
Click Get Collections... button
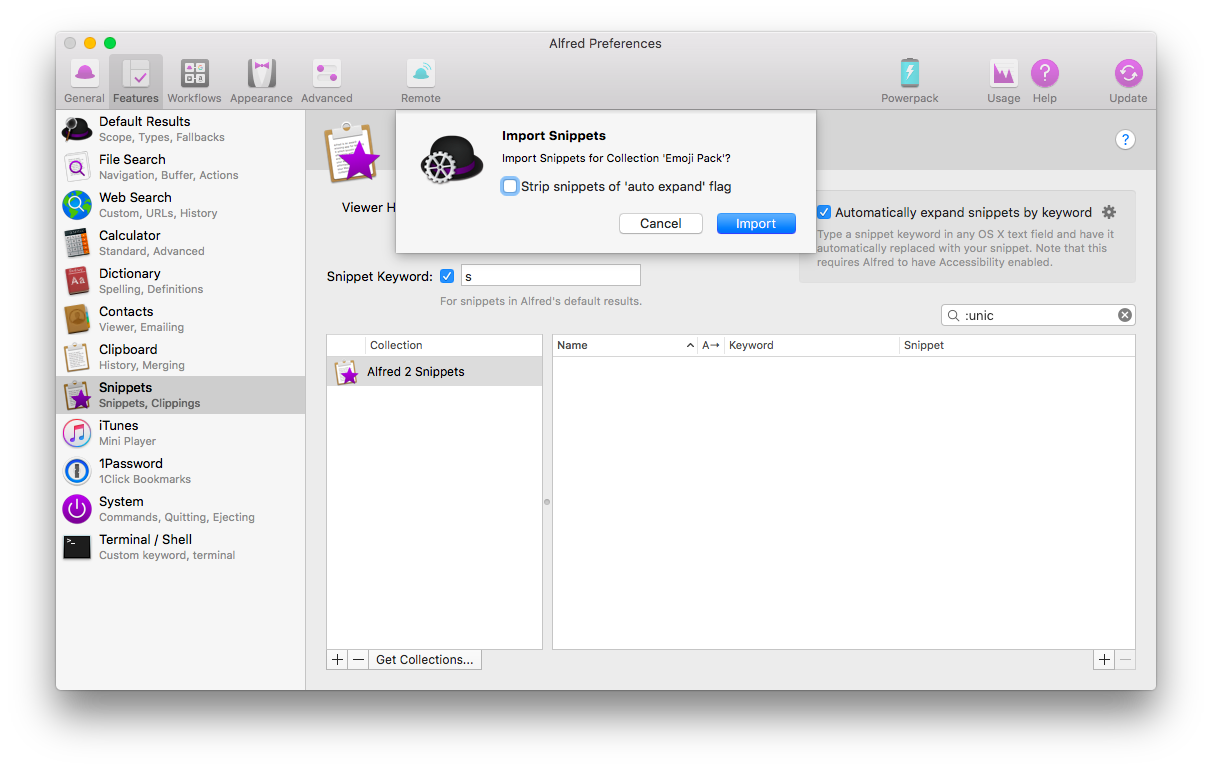(x=425, y=659)
